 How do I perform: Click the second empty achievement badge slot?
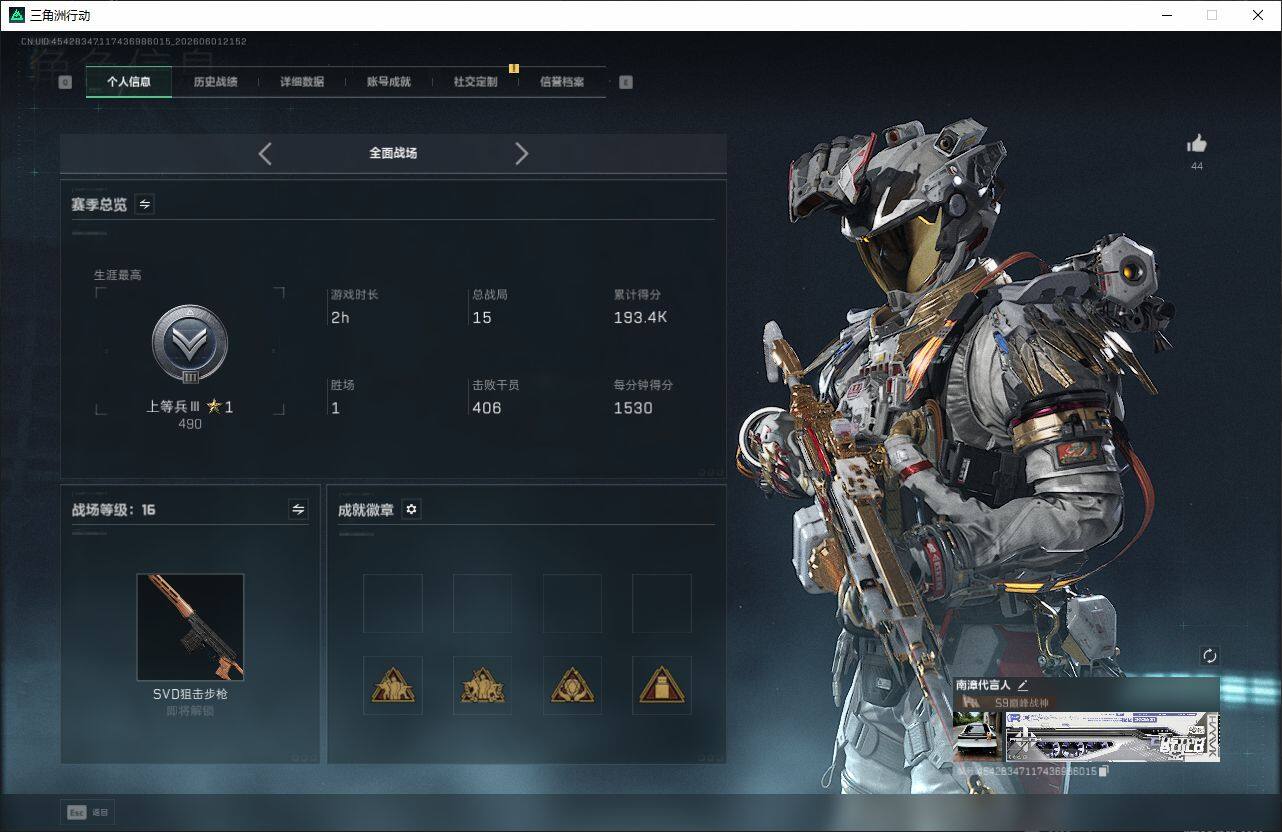tap(482, 603)
